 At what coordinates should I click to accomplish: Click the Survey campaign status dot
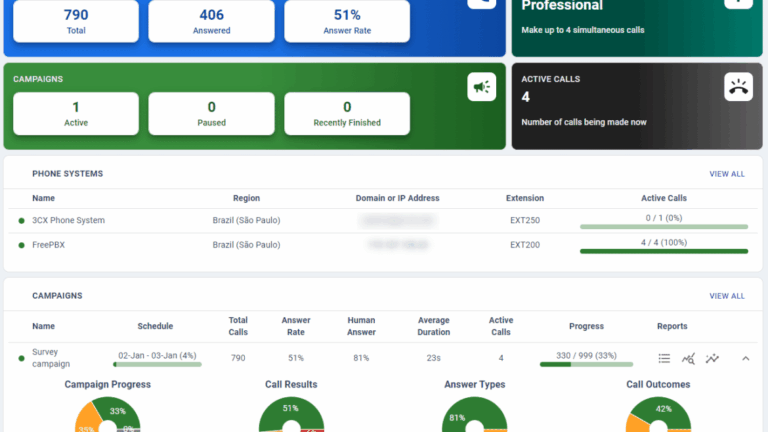(21, 358)
